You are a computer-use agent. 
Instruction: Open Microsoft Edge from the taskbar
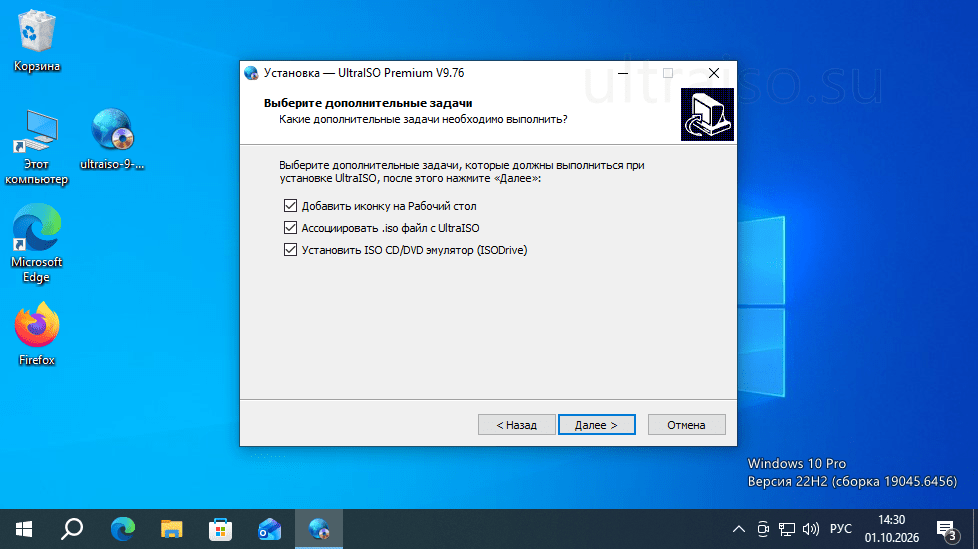coord(122,529)
